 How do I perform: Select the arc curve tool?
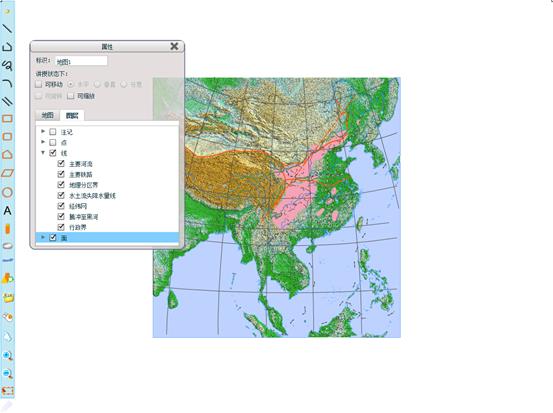click(x=7, y=83)
